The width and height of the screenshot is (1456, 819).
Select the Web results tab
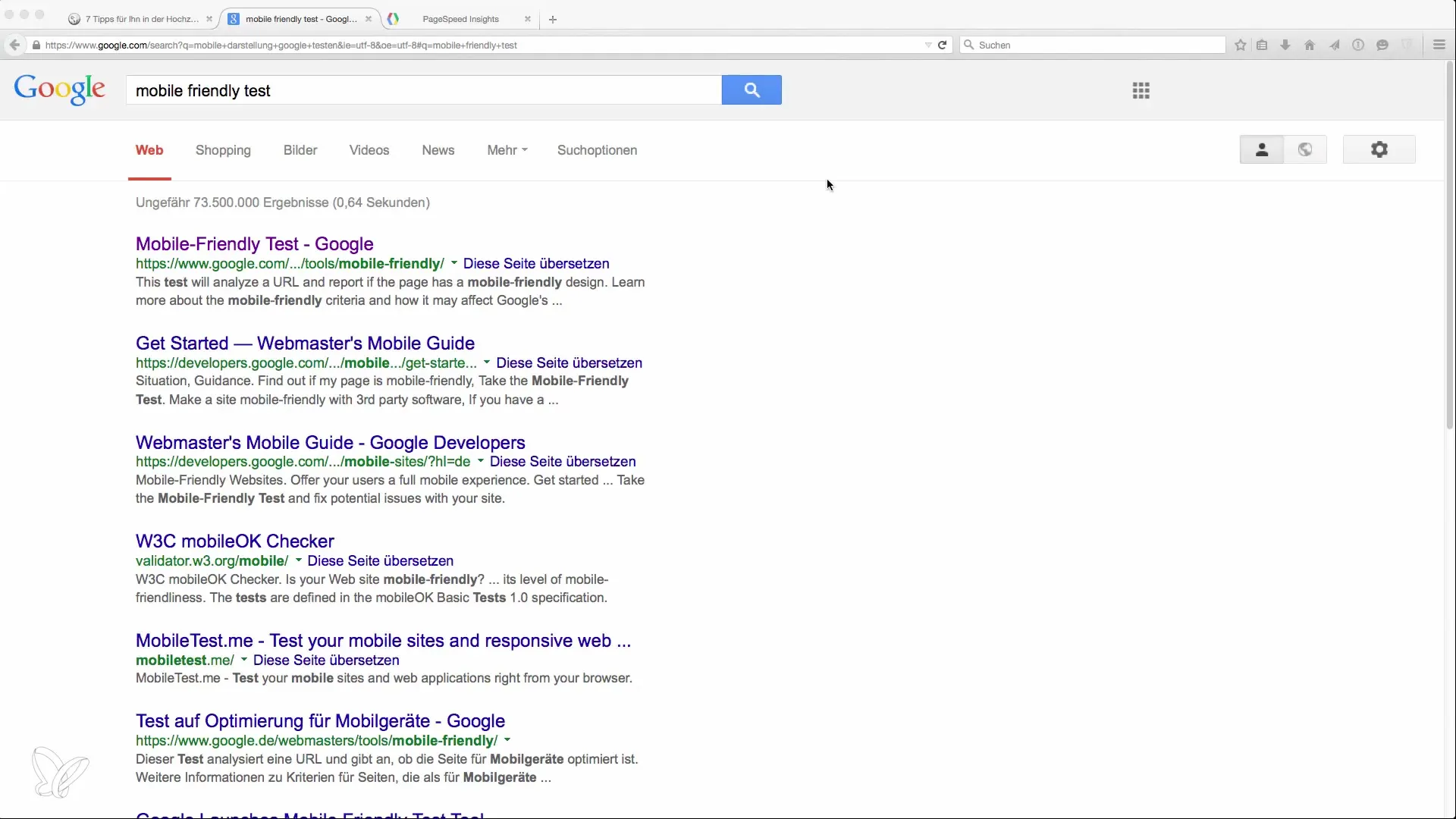coord(149,150)
